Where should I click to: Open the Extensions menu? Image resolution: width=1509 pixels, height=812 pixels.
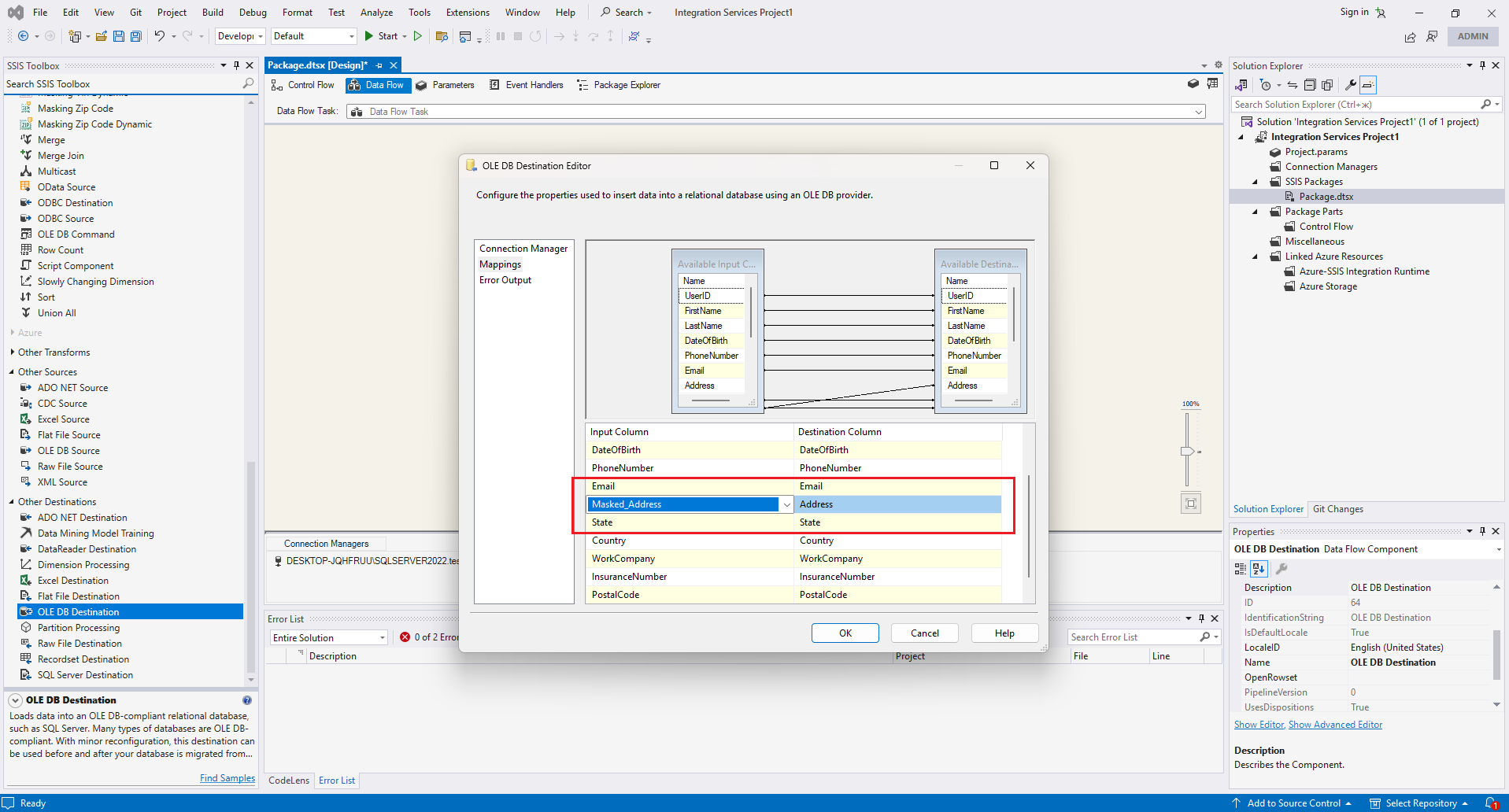pyautogui.click(x=468, y=13)
